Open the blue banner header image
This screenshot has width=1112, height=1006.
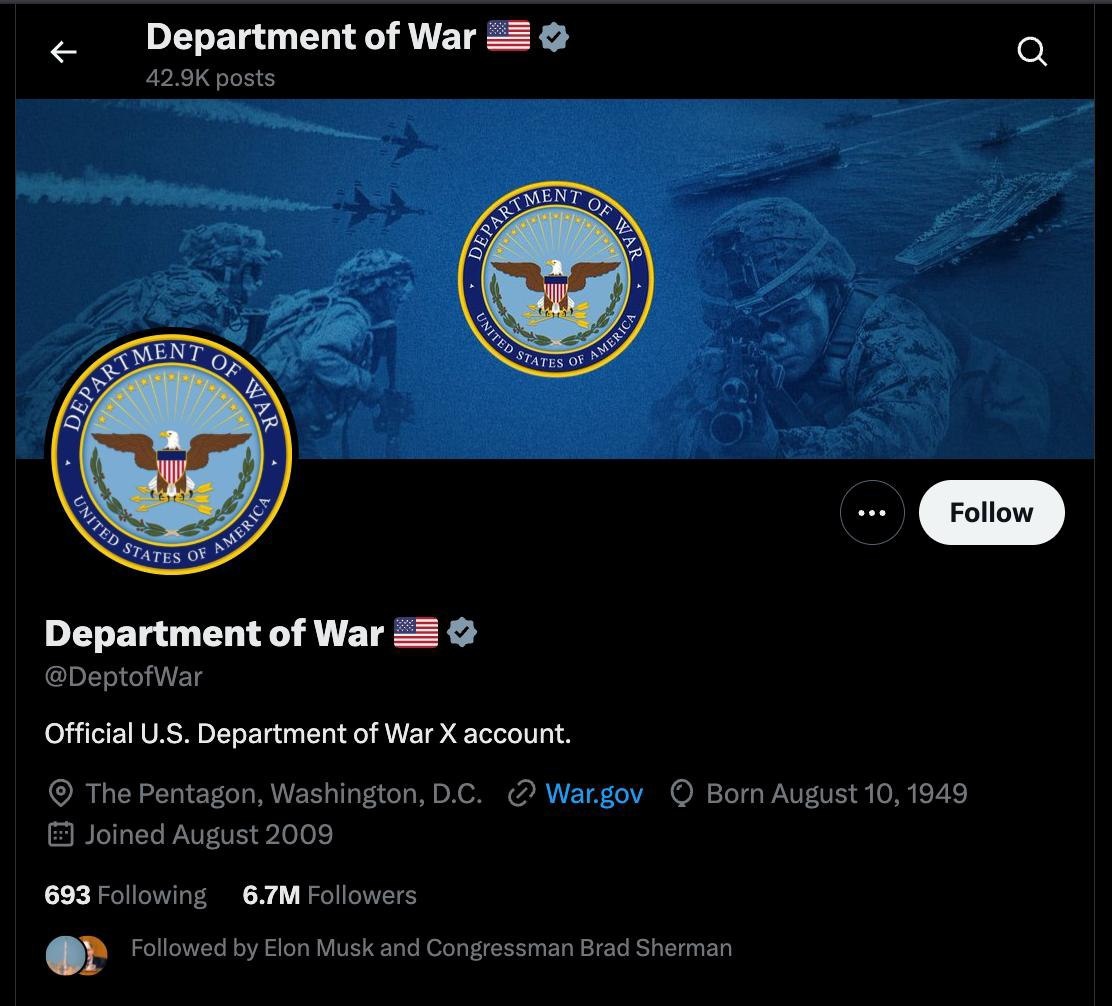(555, 279)
